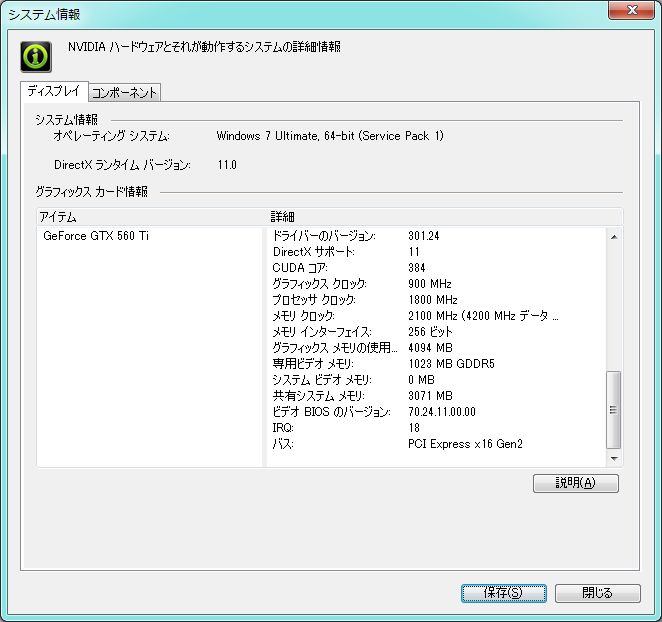This screenshot has height=622, width=662.
Task: Click the ドライバーのバージョン label
Action: pyautogui.click(x=324, y=236)
